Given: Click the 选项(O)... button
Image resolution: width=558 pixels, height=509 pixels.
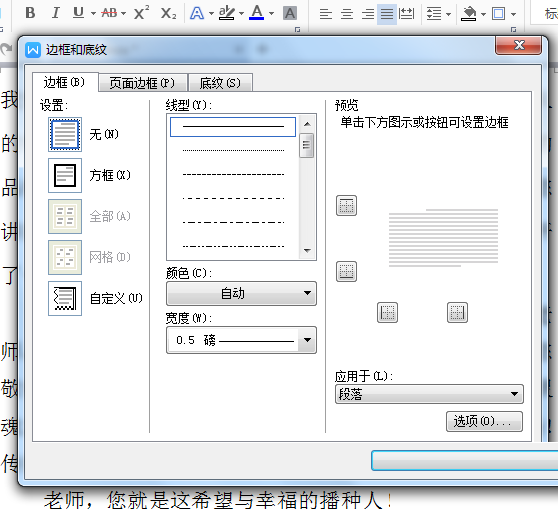Looking at the screenshot, I should coord(484,421).
